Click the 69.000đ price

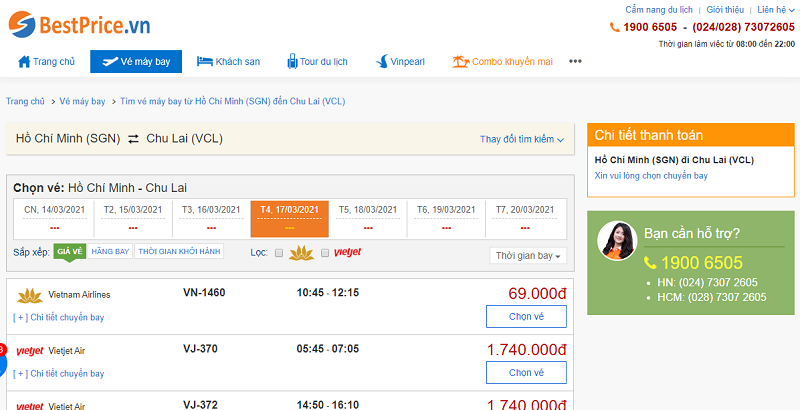coord(537,294)
